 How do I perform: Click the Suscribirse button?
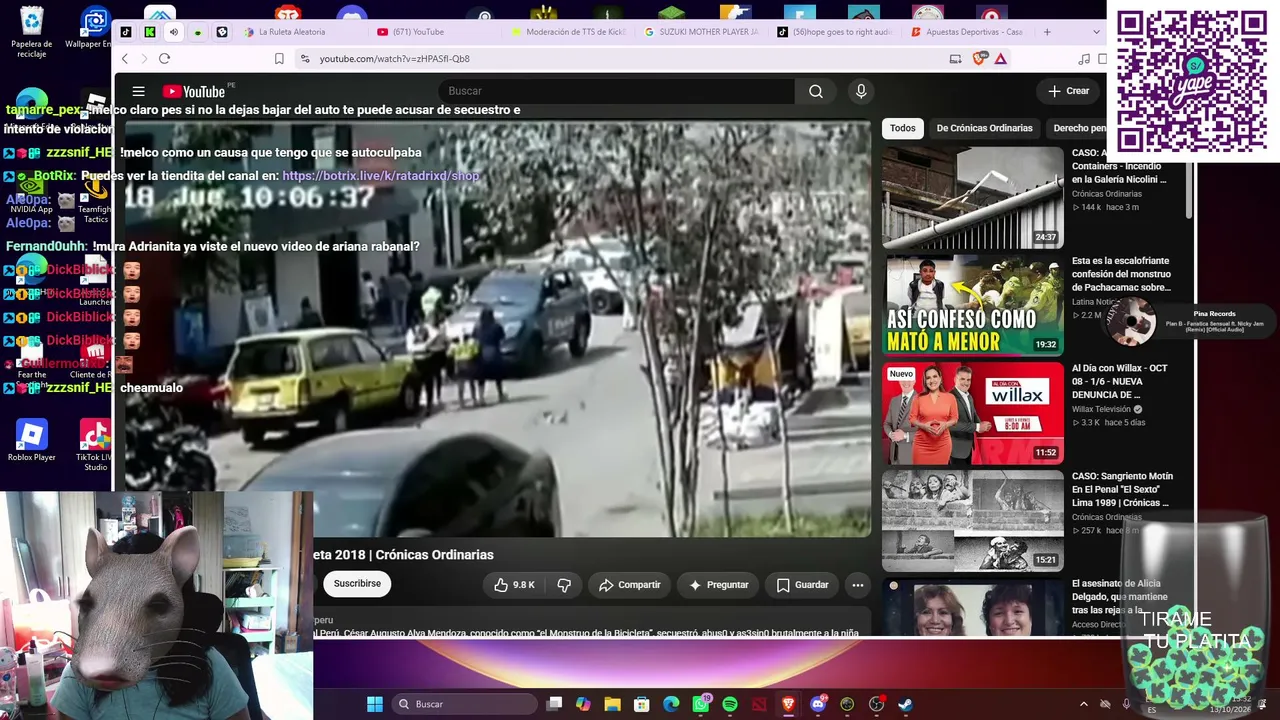(357, 584)
